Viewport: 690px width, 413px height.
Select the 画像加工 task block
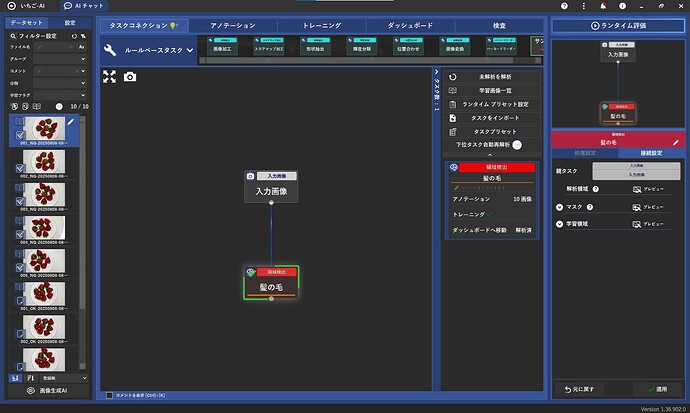(222, 46)
